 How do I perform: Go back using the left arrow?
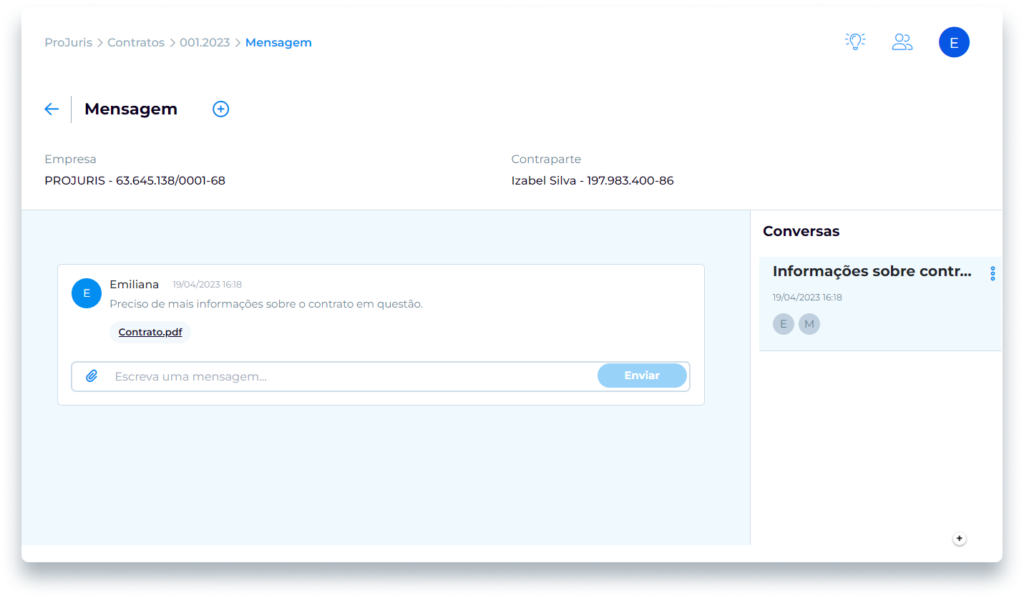pos(52,109)
